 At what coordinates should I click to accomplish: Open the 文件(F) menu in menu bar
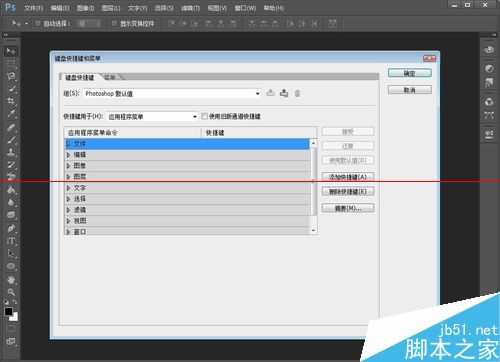tap(34, 8)
